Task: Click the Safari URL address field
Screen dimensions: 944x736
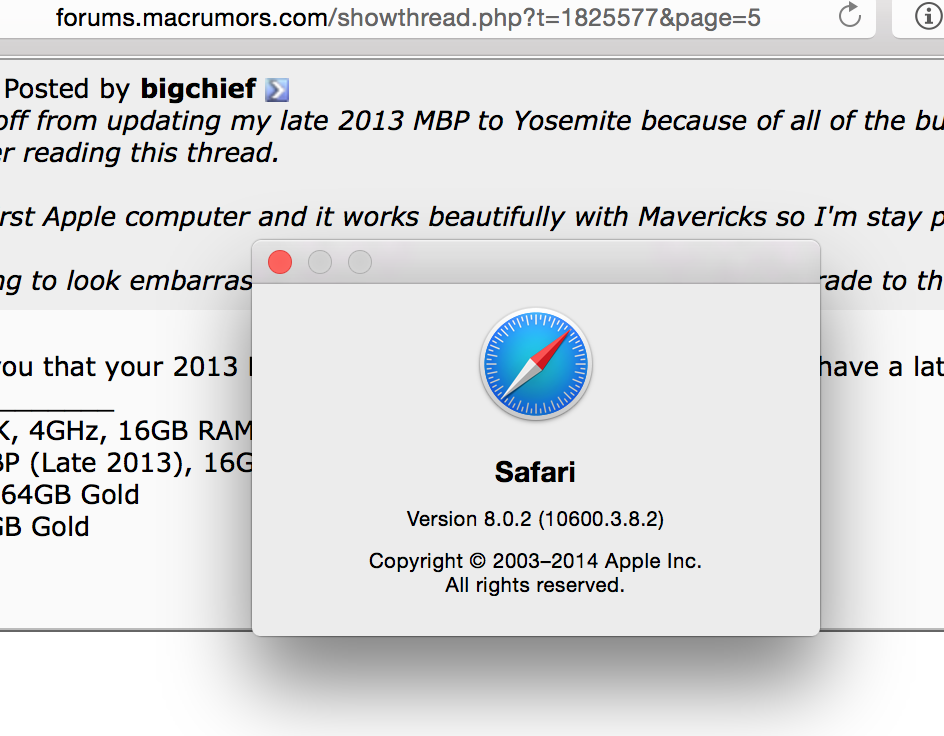Action: 408,17
